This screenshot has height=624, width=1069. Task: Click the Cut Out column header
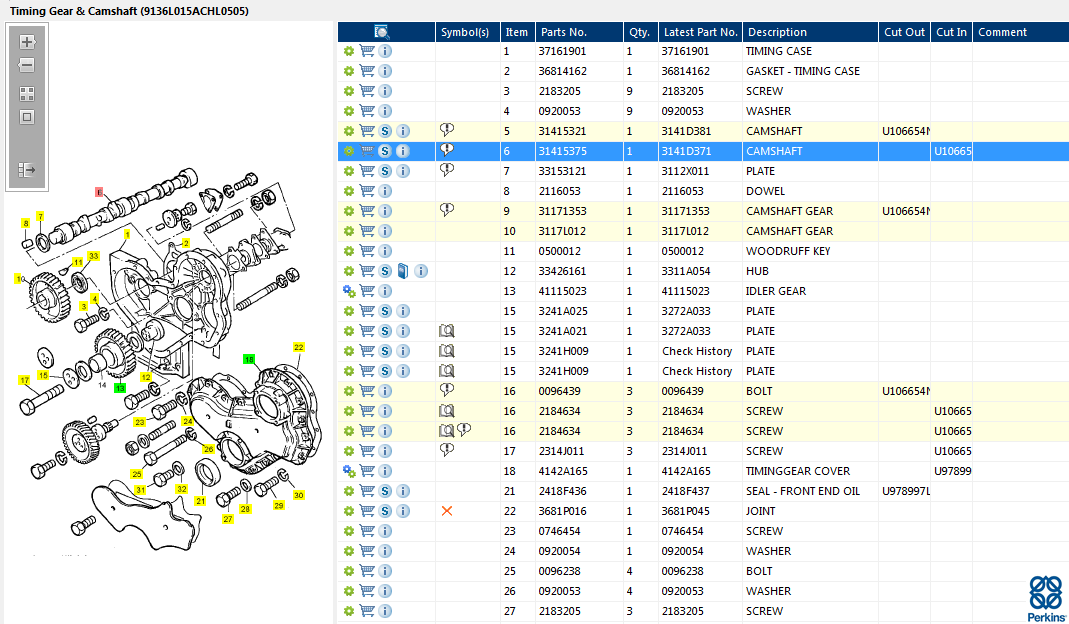click(904, 32)
